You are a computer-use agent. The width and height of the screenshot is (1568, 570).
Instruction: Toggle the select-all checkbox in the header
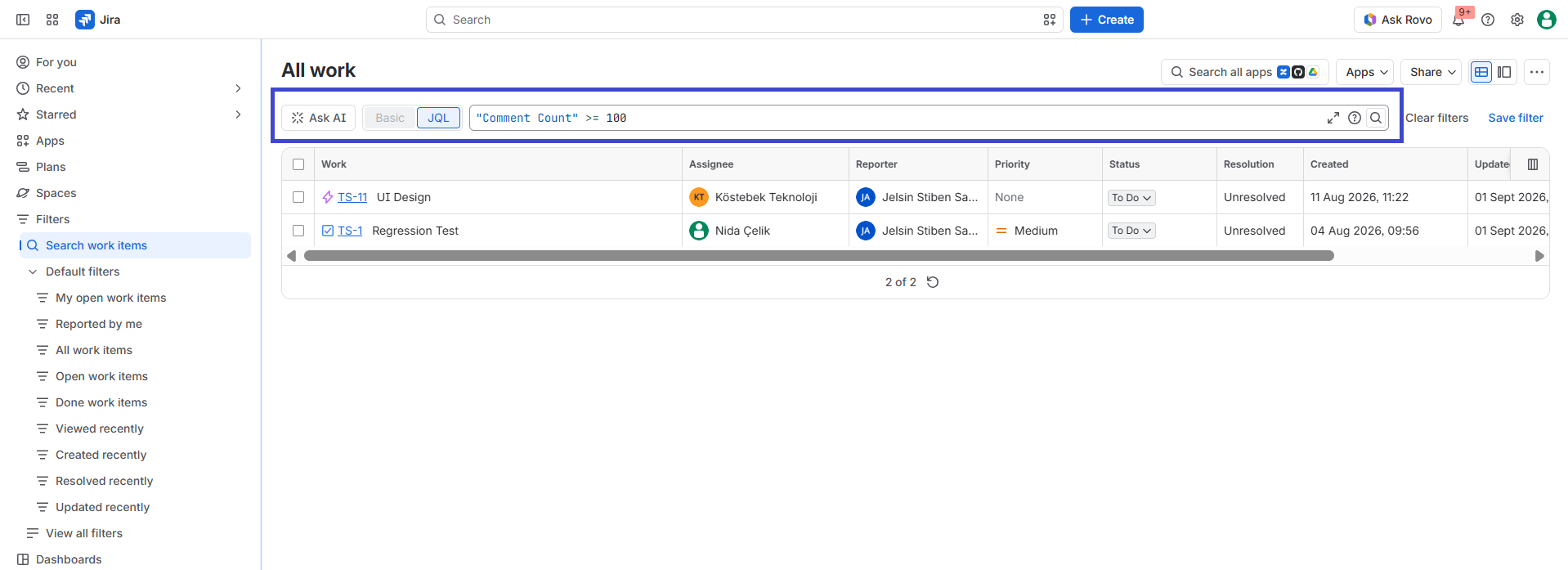tap(298, 164)
